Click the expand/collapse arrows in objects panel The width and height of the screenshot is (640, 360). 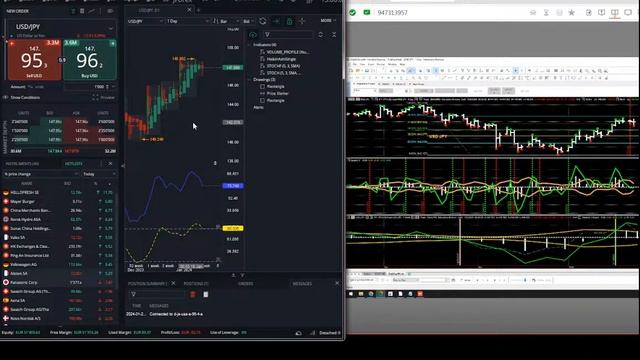point(320,35)
